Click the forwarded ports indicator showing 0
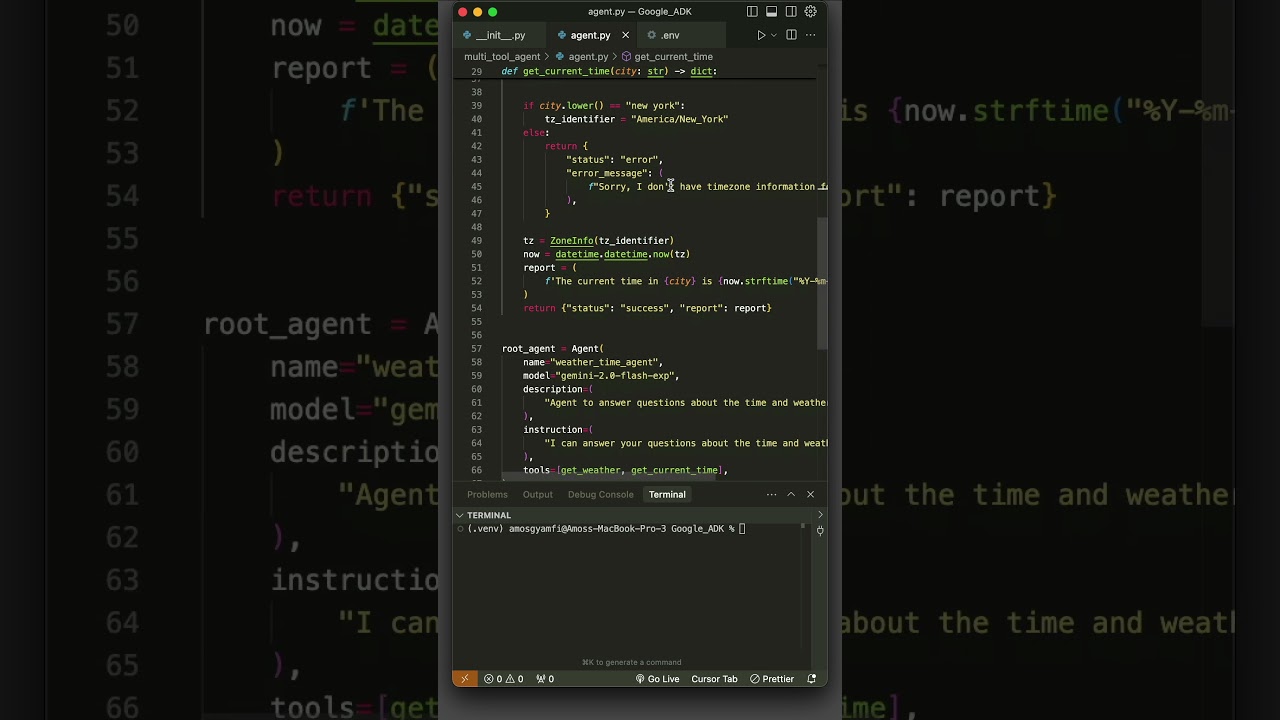This screenshot has height=720, width=1280. (545, 678)
